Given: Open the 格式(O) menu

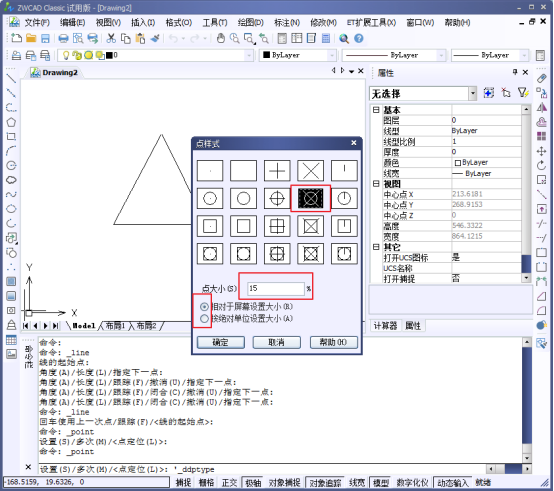Looking at the screenshot, I should tap(179, 23).
